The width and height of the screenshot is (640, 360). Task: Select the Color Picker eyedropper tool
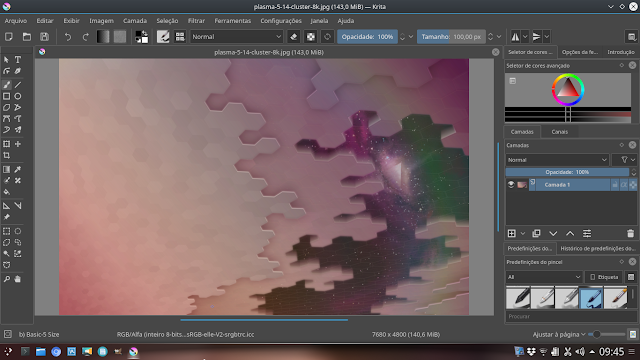point(18,169)
